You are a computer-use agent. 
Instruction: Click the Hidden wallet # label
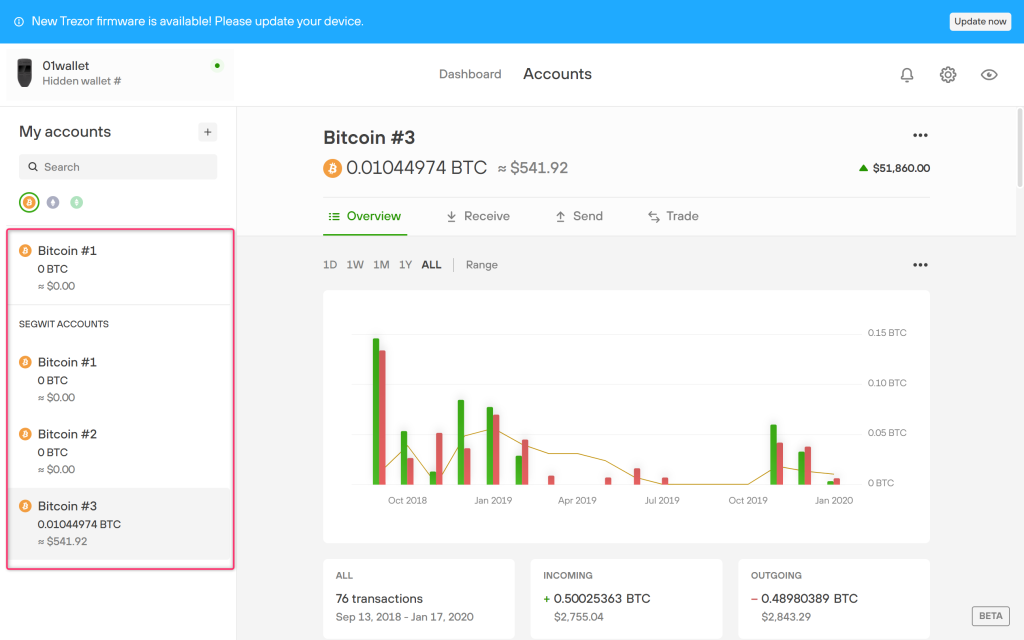(82, 81)
